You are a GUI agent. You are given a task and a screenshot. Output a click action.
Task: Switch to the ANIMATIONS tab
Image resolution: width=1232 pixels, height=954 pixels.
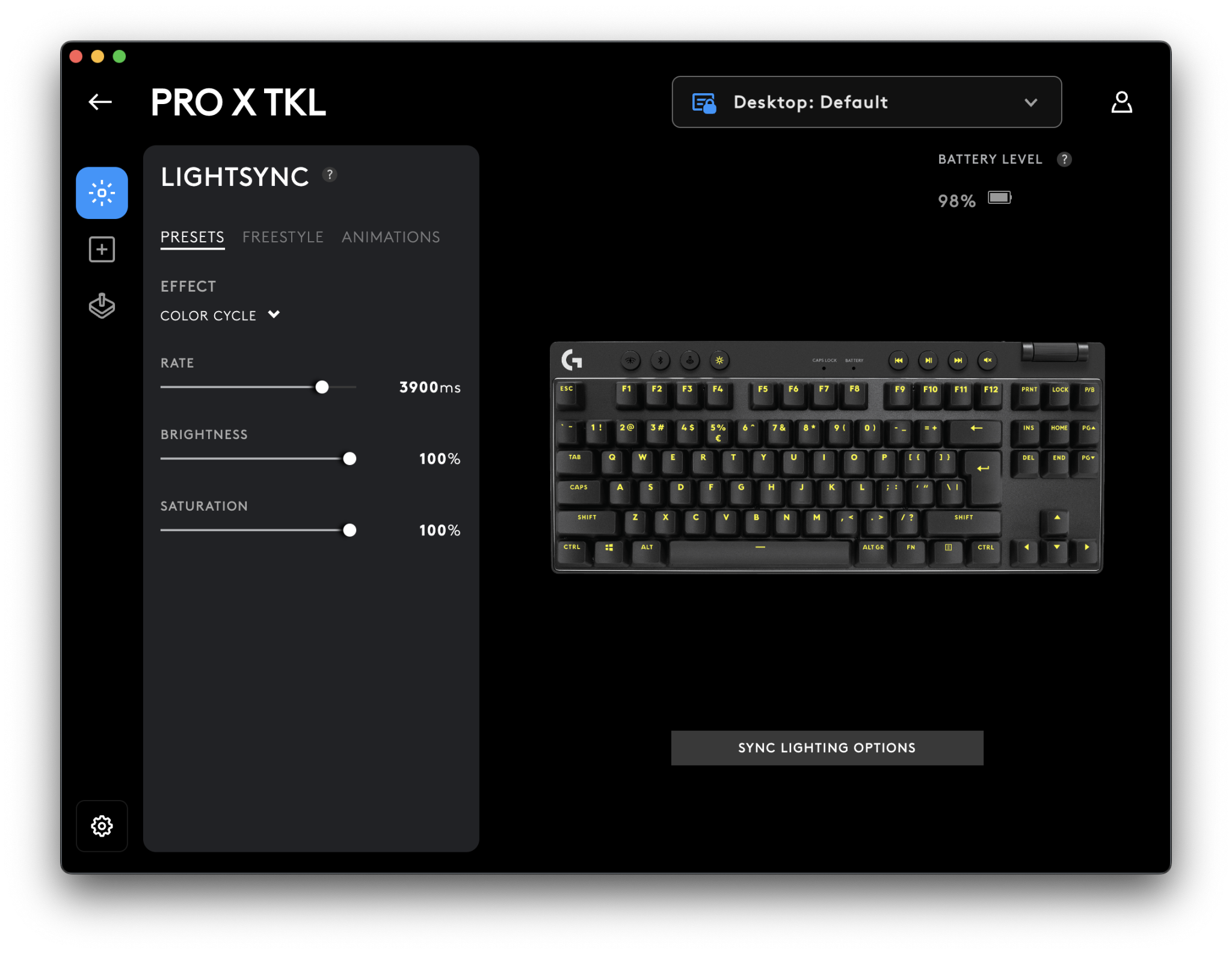coord(391,237)
